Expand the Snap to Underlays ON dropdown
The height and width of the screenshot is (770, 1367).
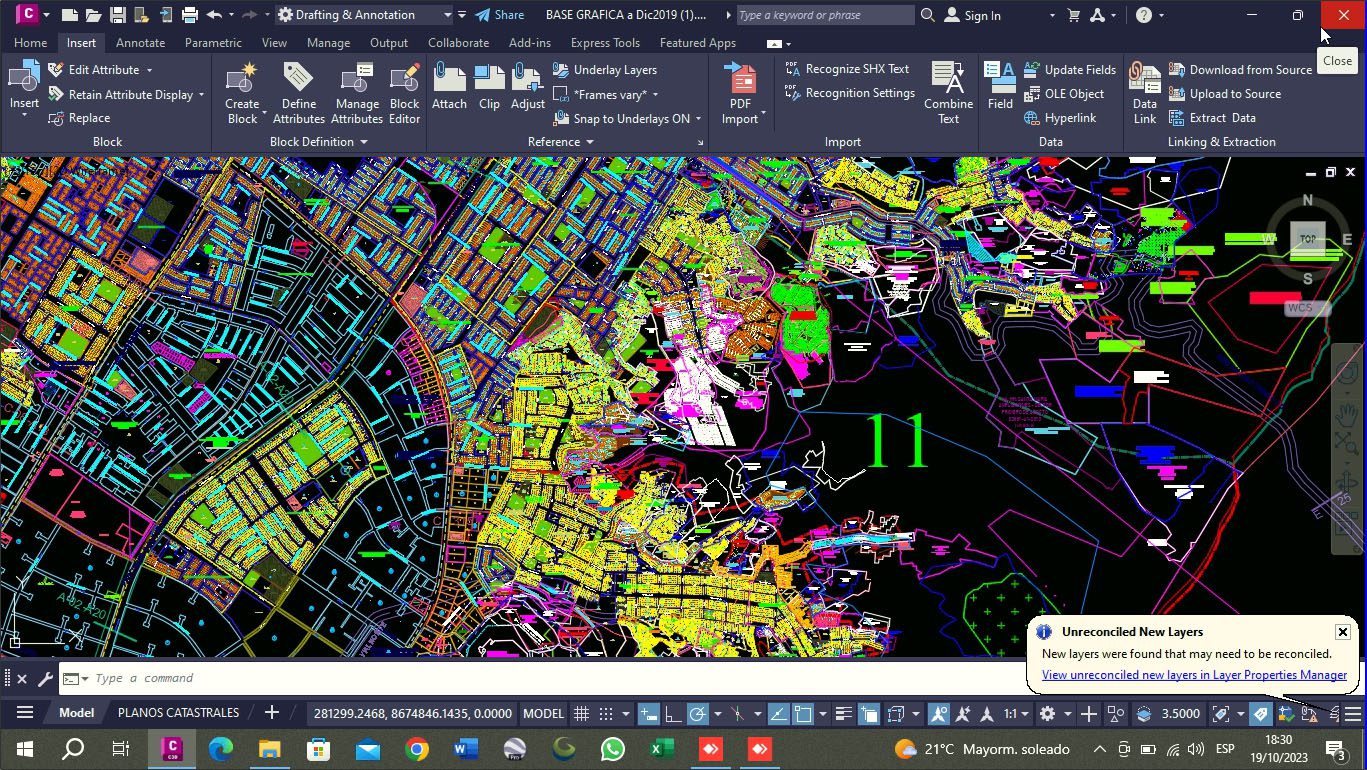tap(698, 119)
